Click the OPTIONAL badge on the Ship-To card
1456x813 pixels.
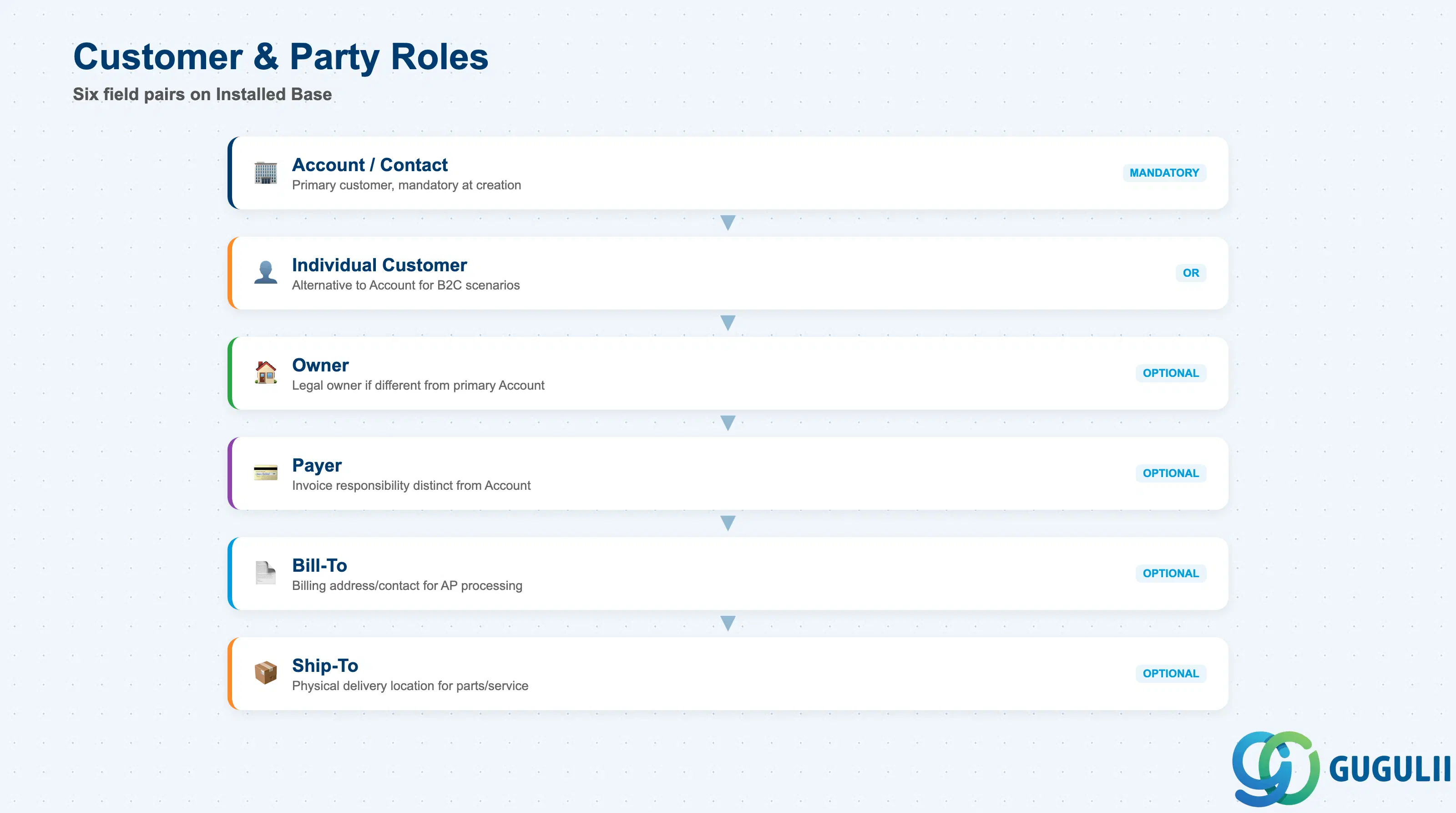[x=1171, y=673]
